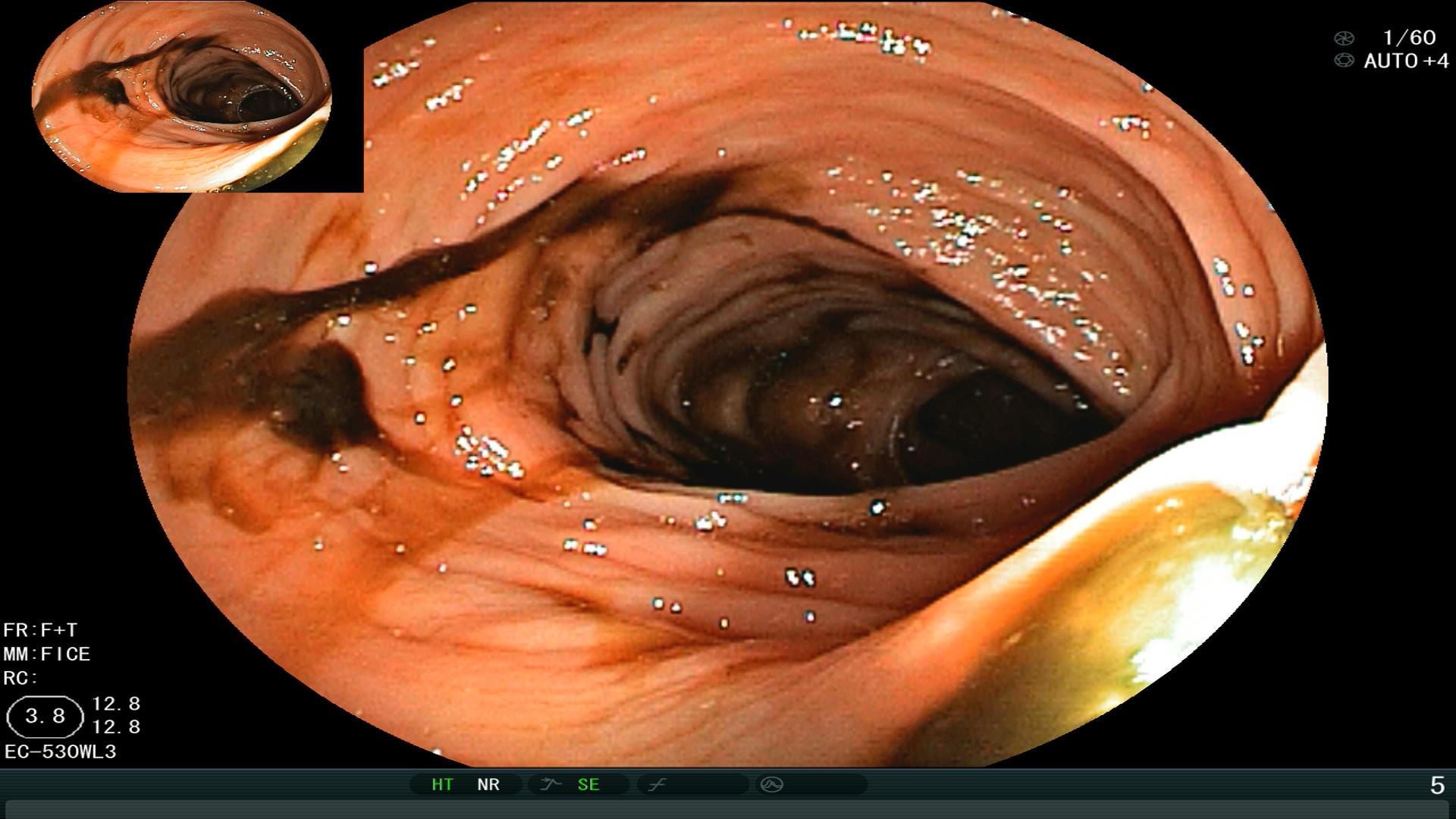Click the FR:F+T freeze setting text

40,630
